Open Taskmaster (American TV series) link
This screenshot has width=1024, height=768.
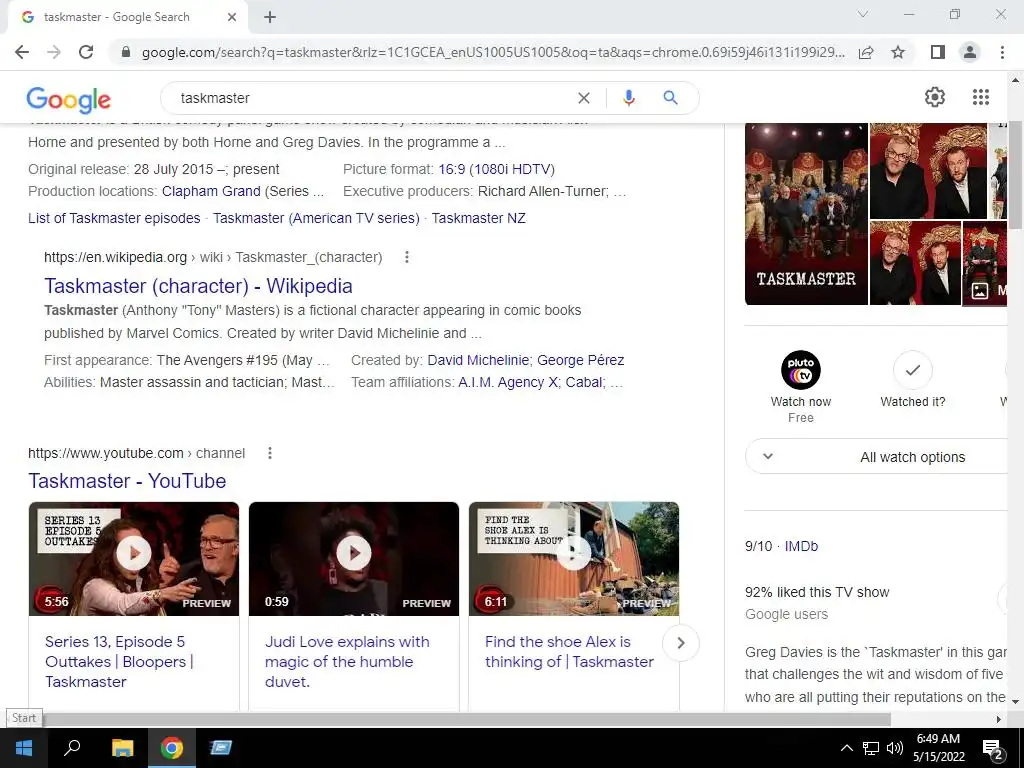[x=316, y=218]
